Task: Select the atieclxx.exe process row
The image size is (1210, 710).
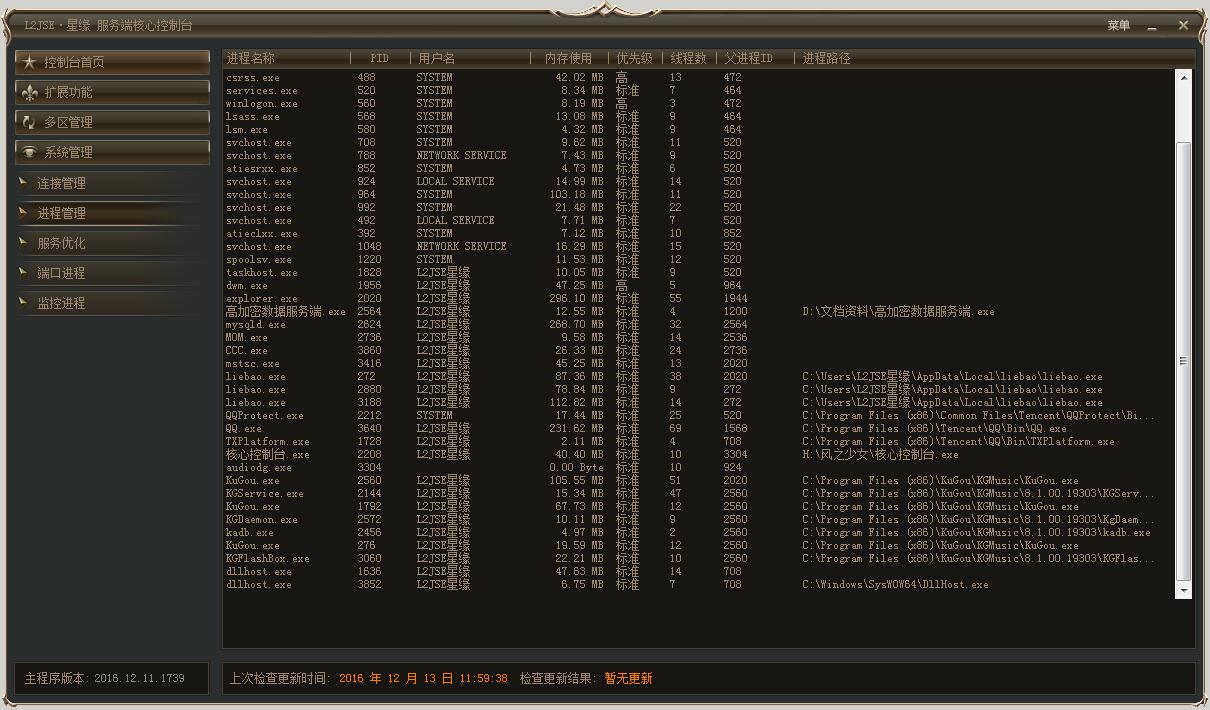Action: (x=697, y=233)
